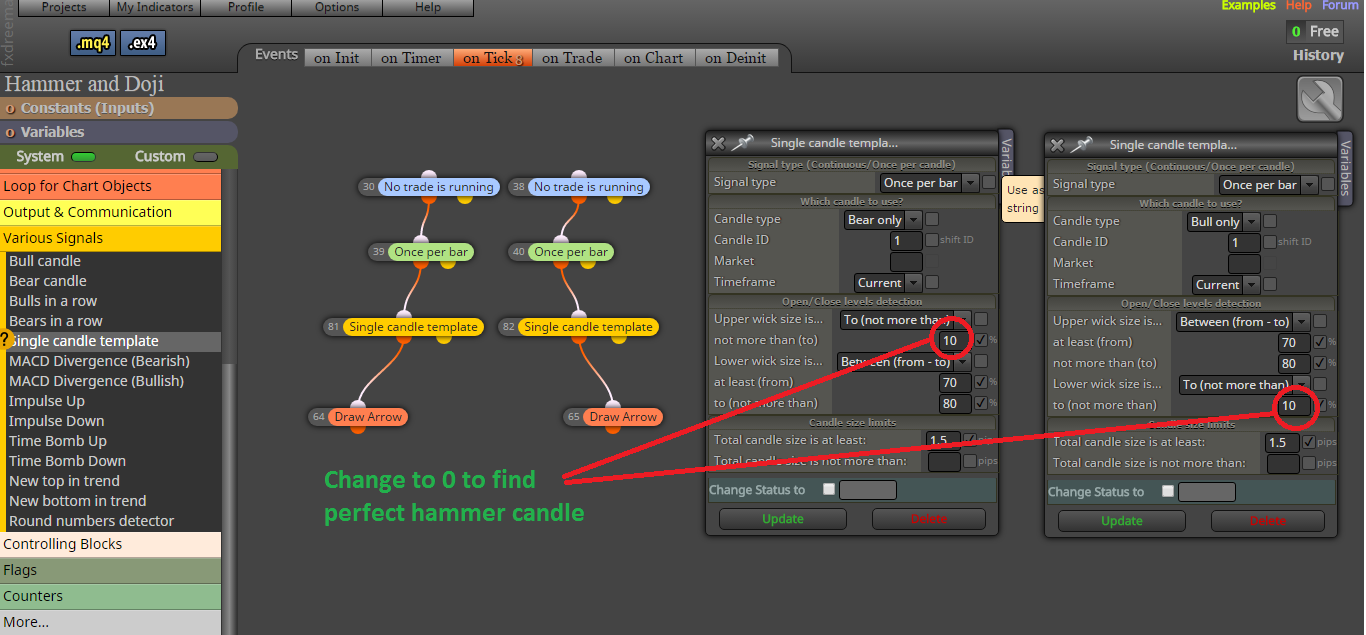Tick Change Status to checkbox in Bull panel
Screen dimensions: 1366x635
pos(1167,491)
